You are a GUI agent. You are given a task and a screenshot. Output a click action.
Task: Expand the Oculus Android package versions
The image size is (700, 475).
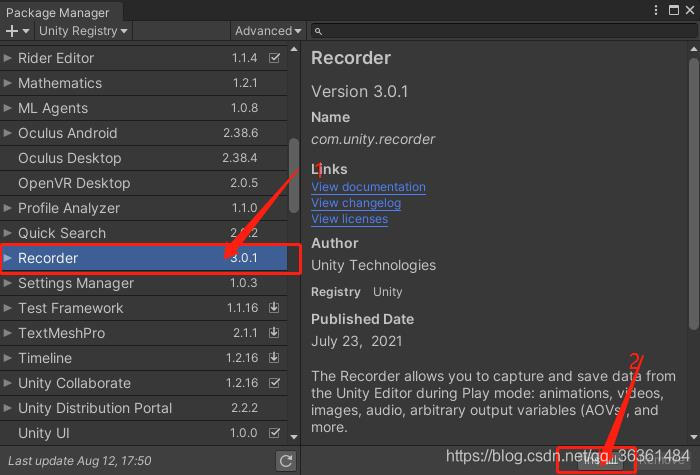[x=7, y=133]
